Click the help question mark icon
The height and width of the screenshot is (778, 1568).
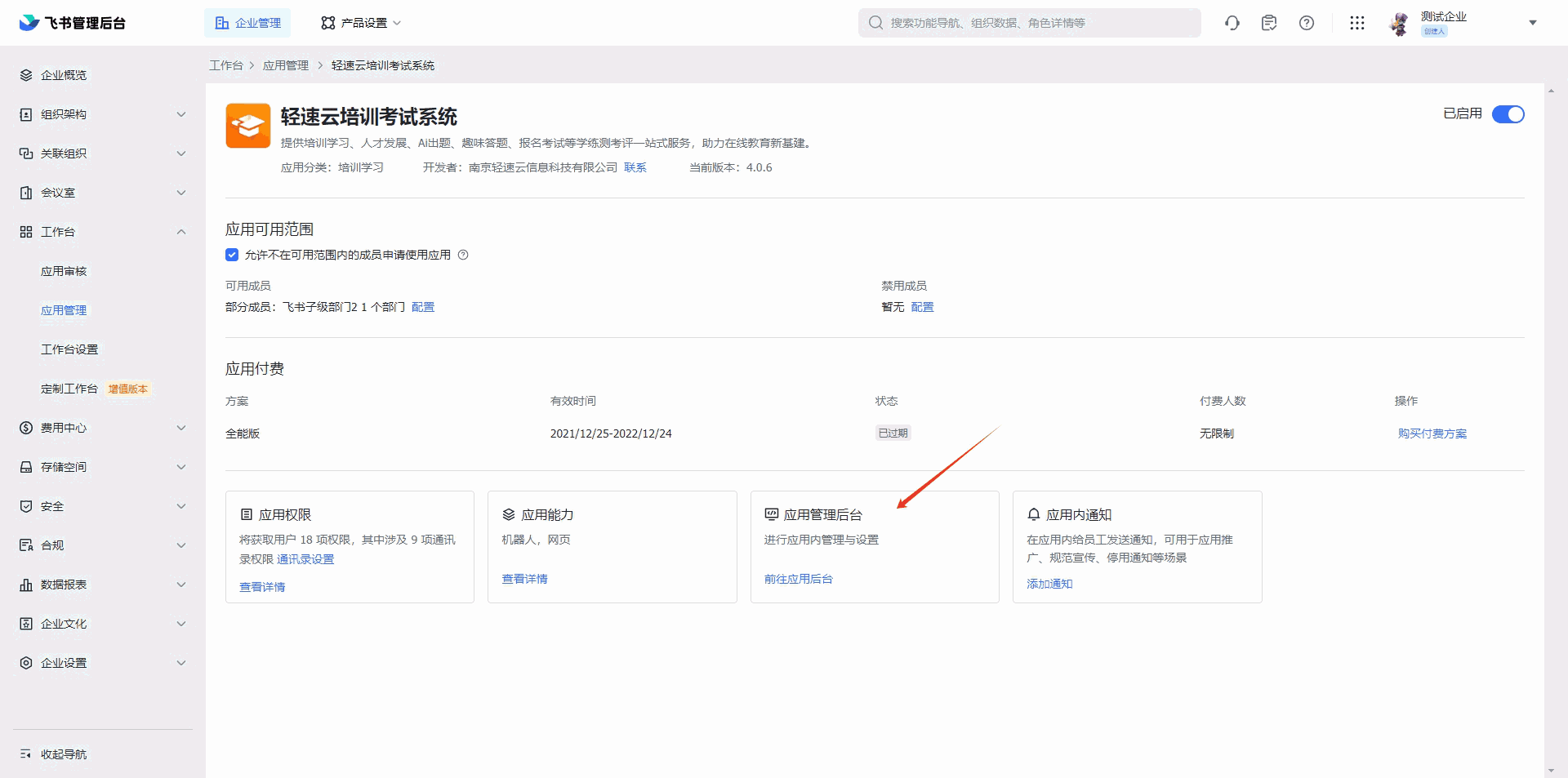pyautogui.click(x=1307, y=23)
